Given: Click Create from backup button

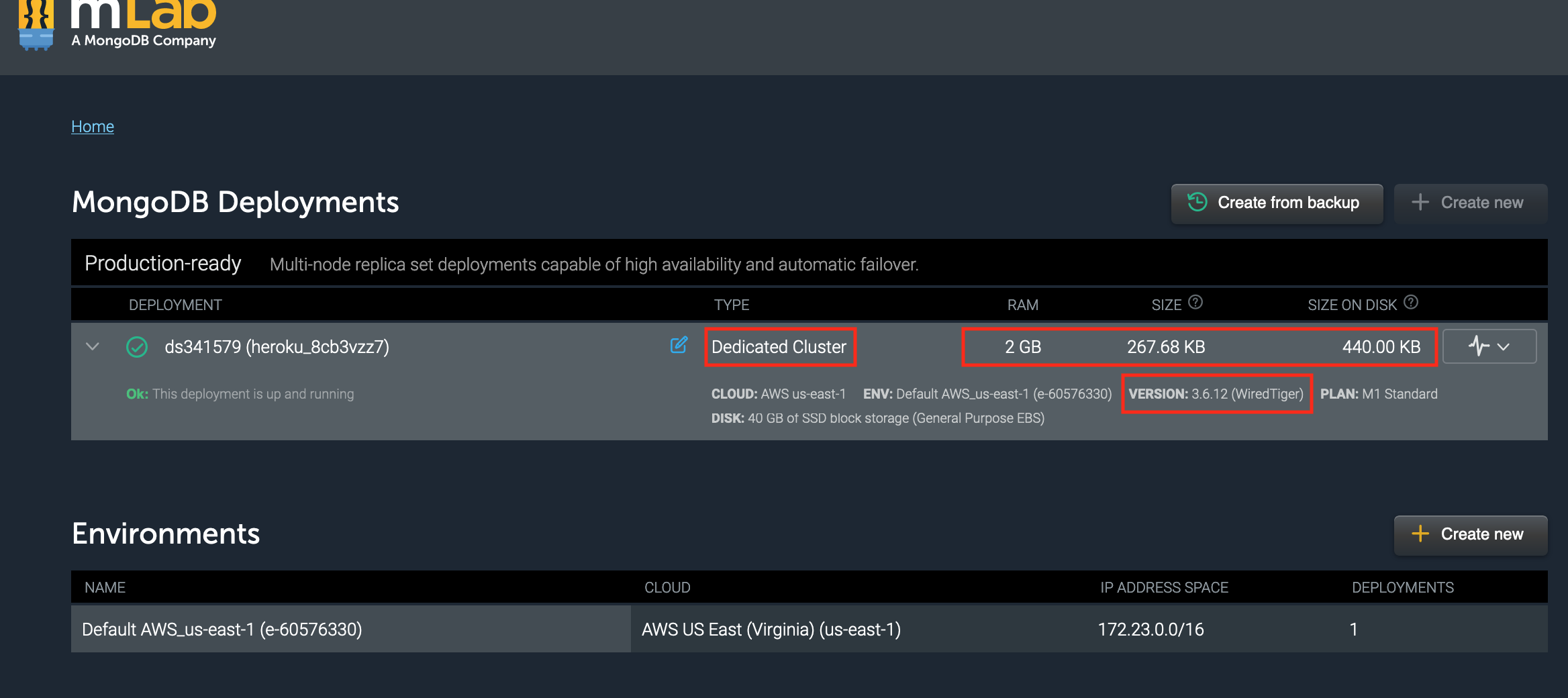Looking at the screenshot, I should 1277,203.
